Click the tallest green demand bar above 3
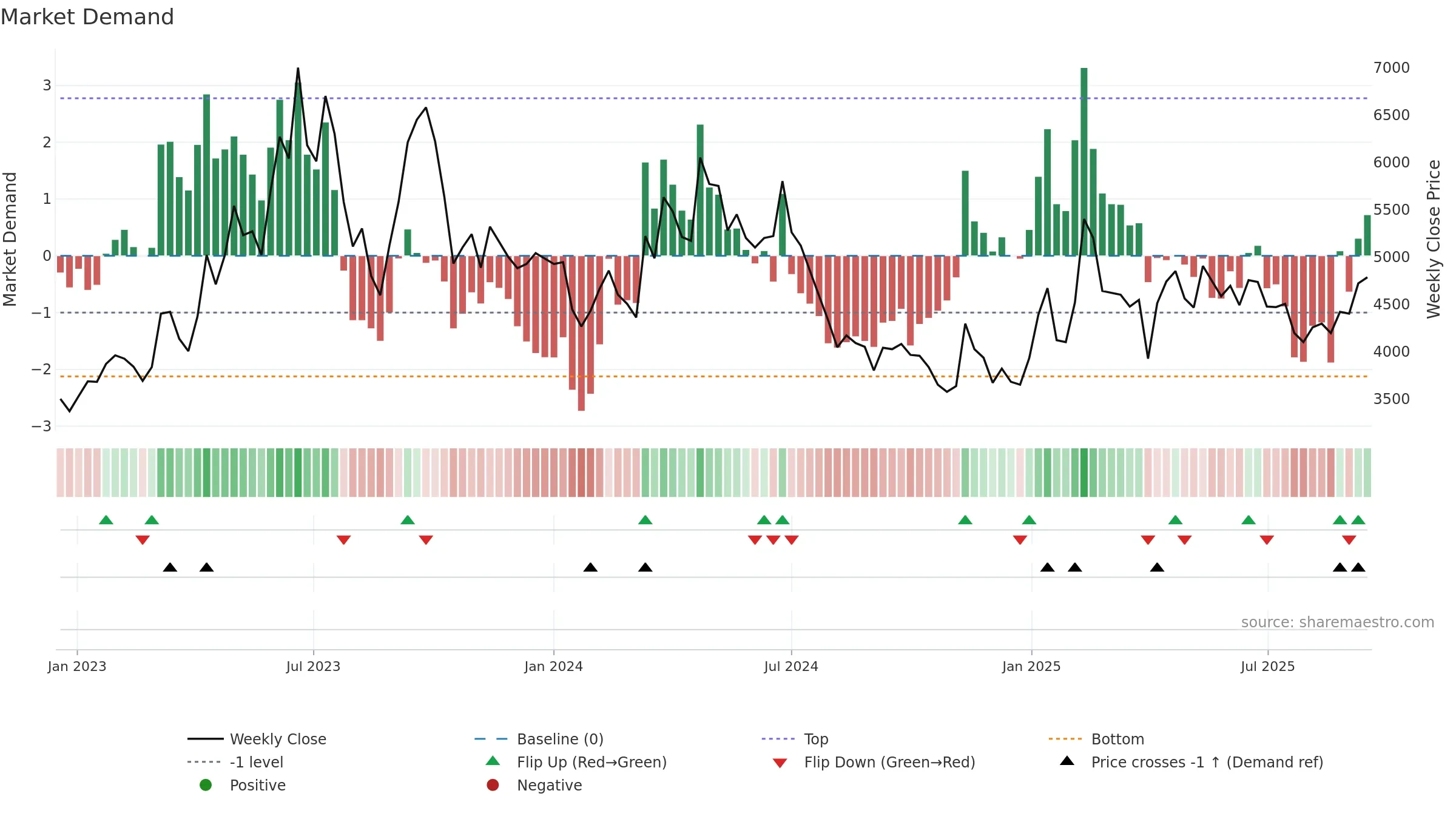 click(x=1084, y=161)
